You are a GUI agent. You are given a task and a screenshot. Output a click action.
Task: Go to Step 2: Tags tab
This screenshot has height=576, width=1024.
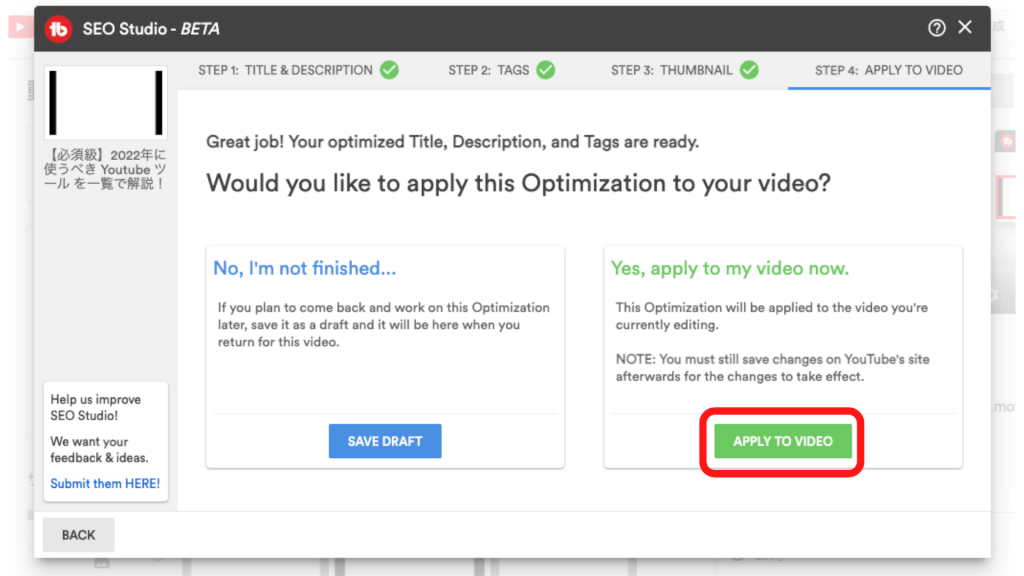coord(501,70)
